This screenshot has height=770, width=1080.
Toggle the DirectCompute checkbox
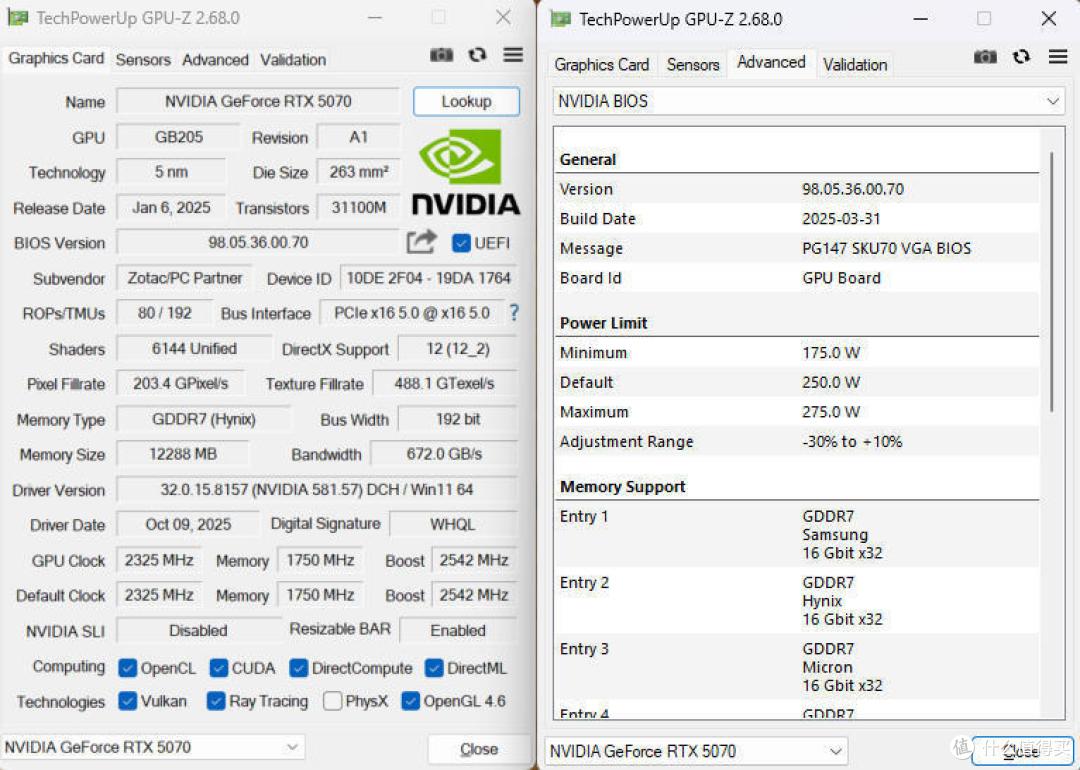(298, 668)
